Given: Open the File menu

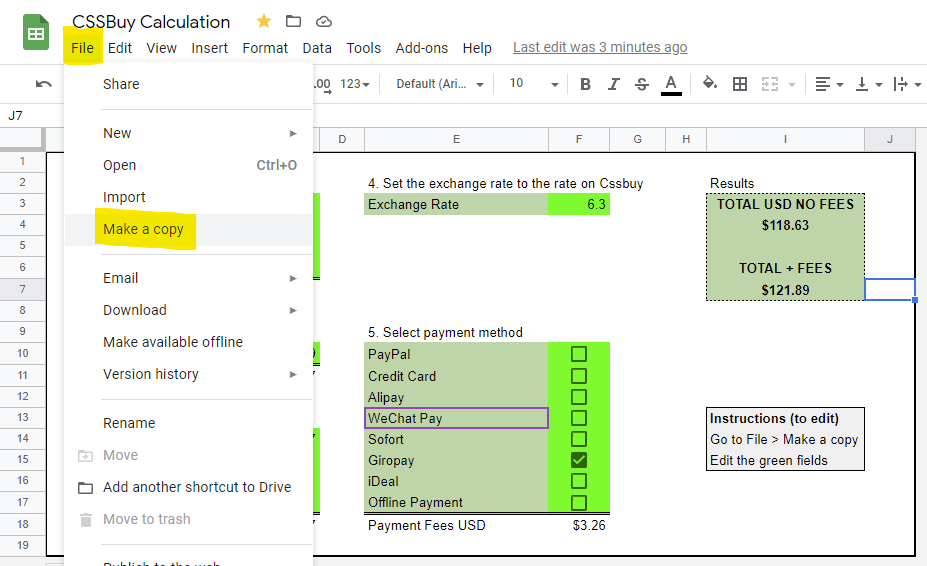Looking at the screenshot, I should [82, 48].
